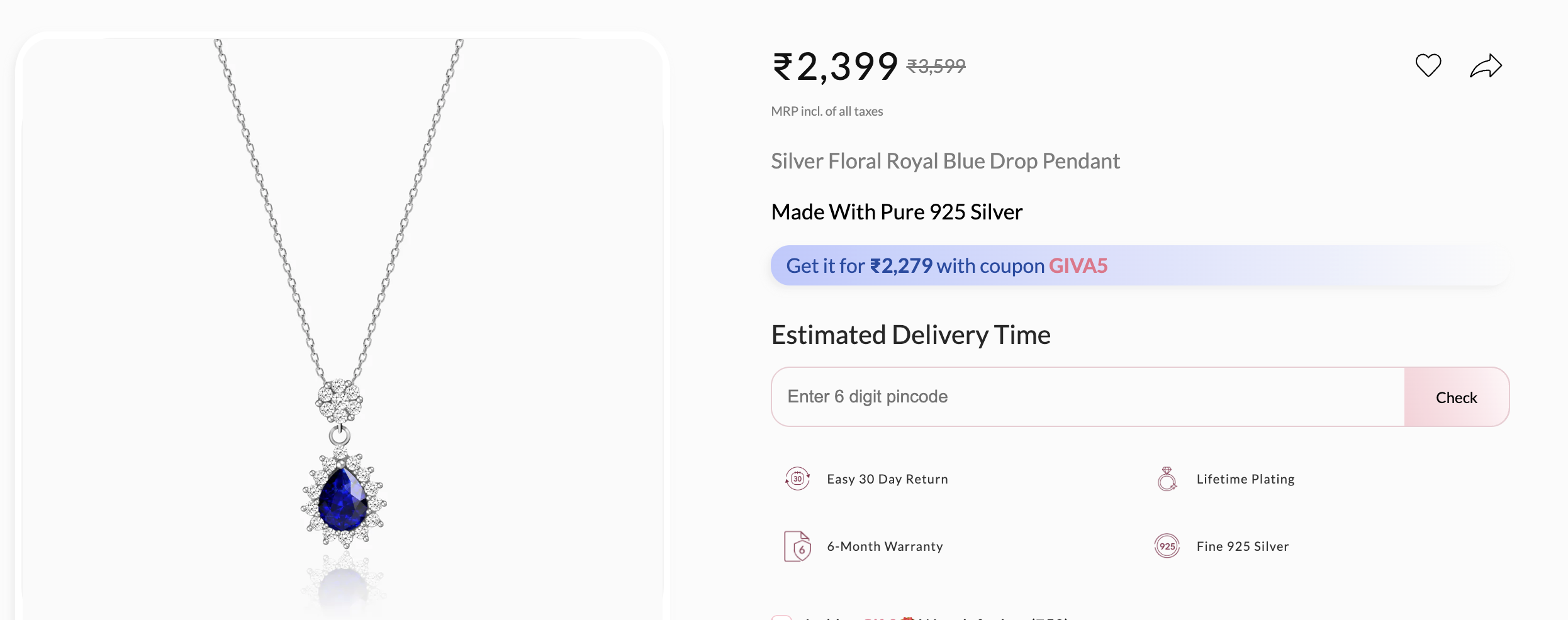Click the ₹2,399 sale price
1568x620 pixels.
pos(835,67)
